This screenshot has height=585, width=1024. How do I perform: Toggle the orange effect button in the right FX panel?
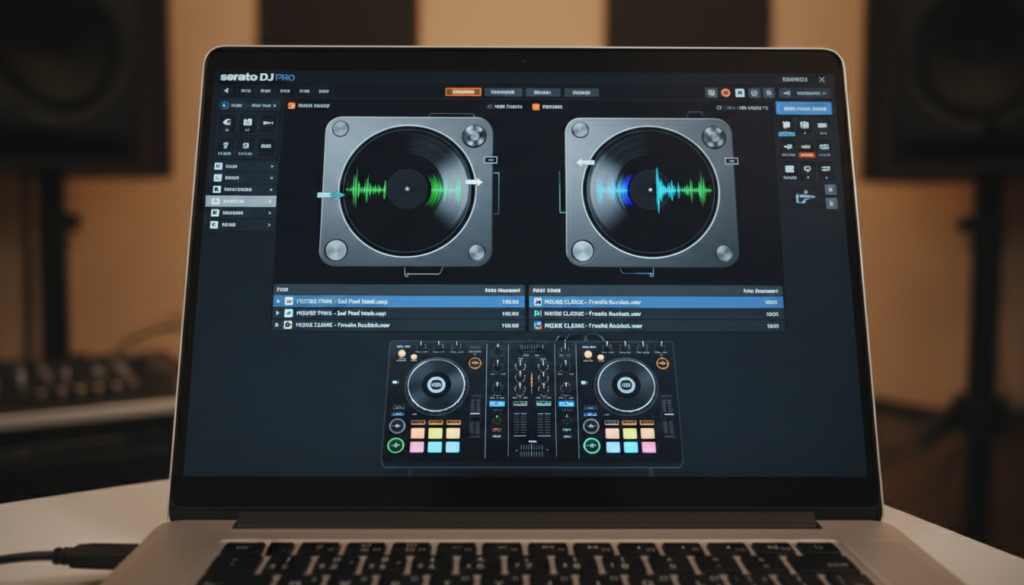point(806,155)
